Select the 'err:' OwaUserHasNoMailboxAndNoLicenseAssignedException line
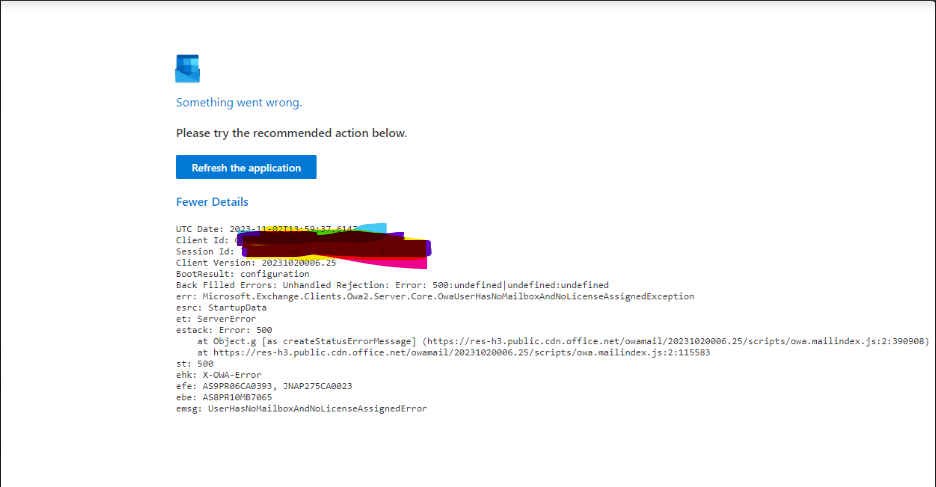The width and height of the screenshot is (936, 487). pos(435,296)
